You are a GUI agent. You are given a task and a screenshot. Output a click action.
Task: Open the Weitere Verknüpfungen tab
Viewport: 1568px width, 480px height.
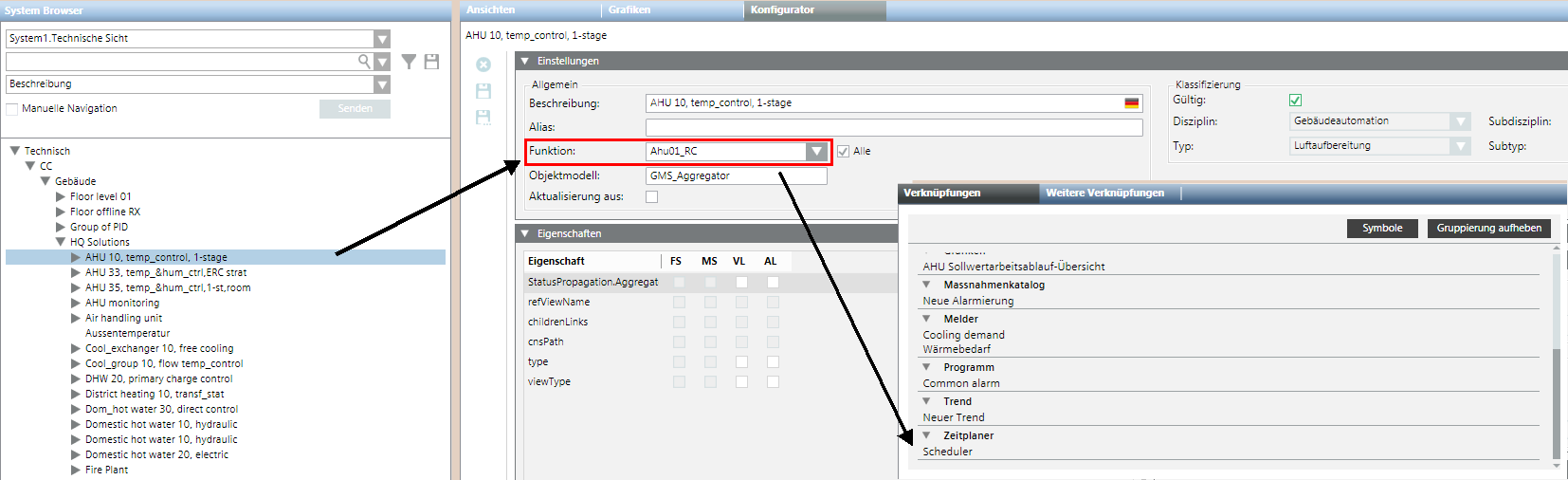tap(1104, 193)
